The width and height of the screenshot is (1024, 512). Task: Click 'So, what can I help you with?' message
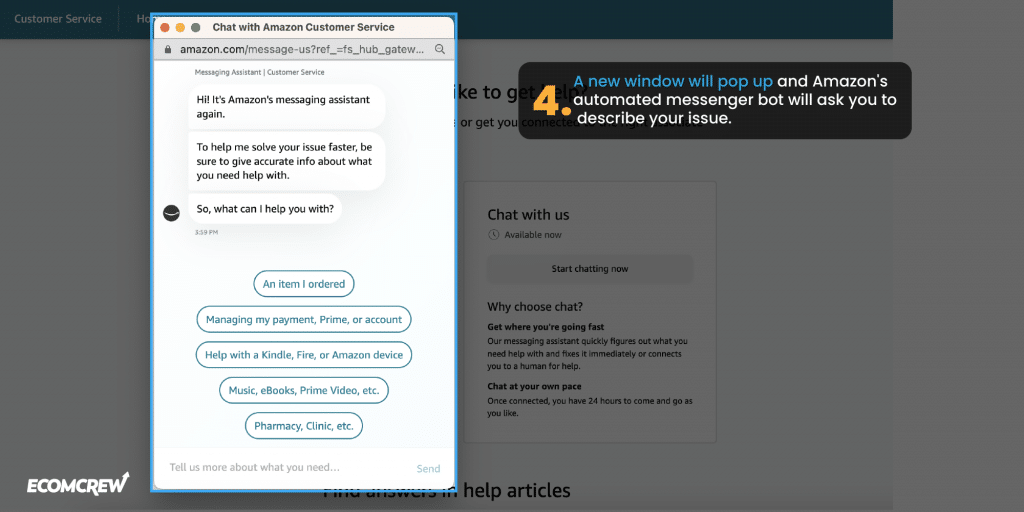[265, 209]
